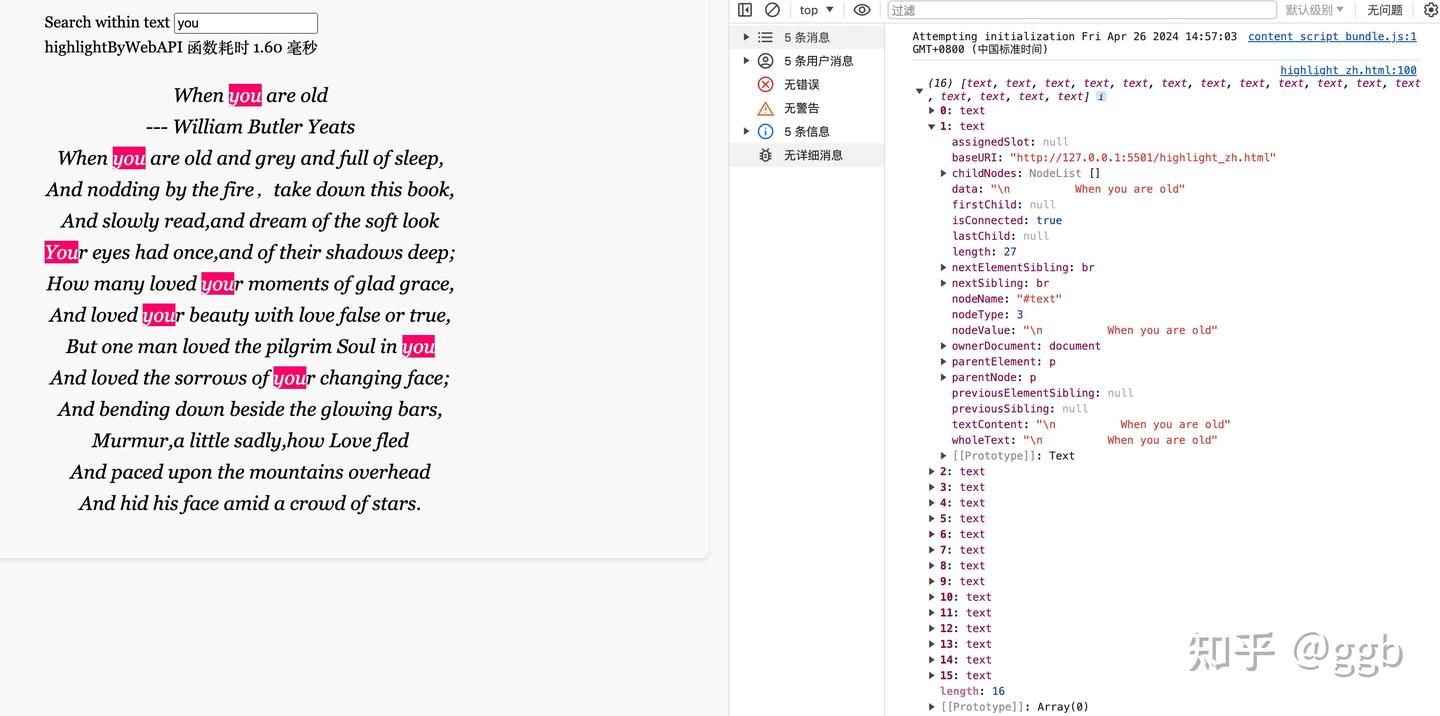Open the top frame context dropdown
The height and width of the screenshot is (716, 1440).
(815, 9)
